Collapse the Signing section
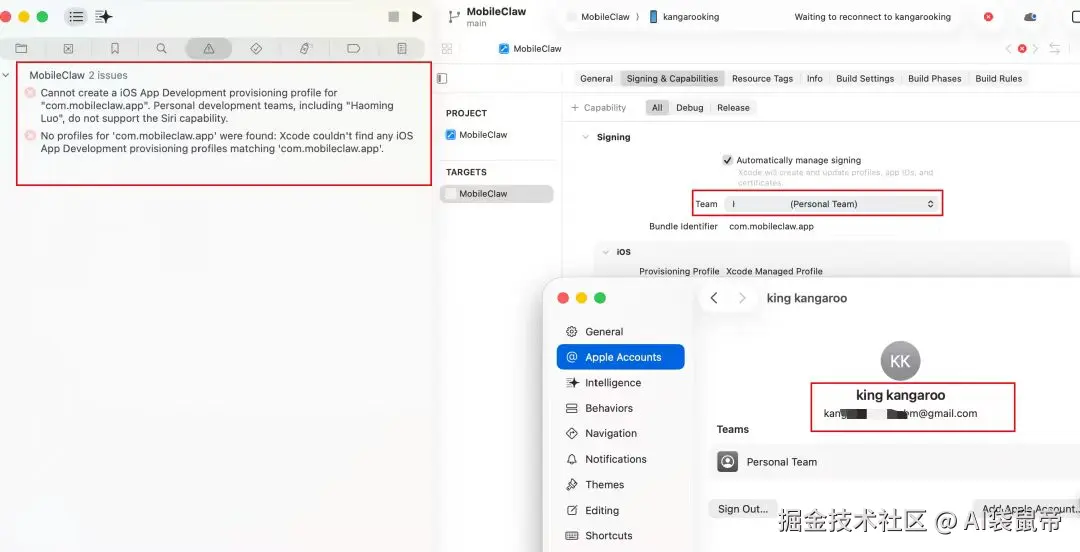This screenshot has width=1080, height=552. pyautogui.click(x=585, y=137)
